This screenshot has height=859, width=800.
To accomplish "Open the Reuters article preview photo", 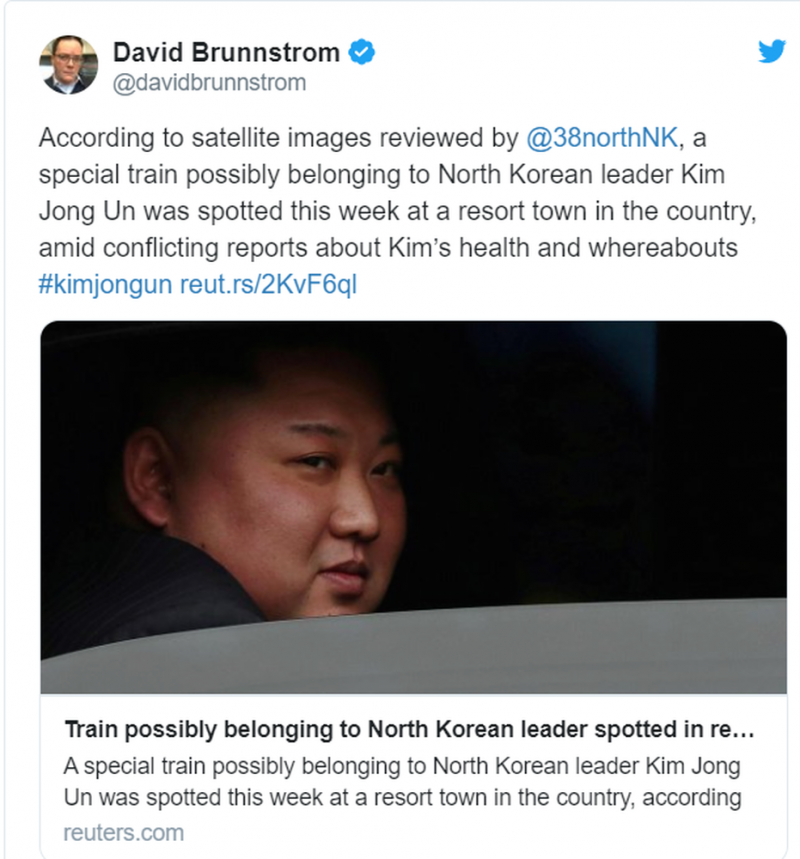I will click(x=414, y=507).
